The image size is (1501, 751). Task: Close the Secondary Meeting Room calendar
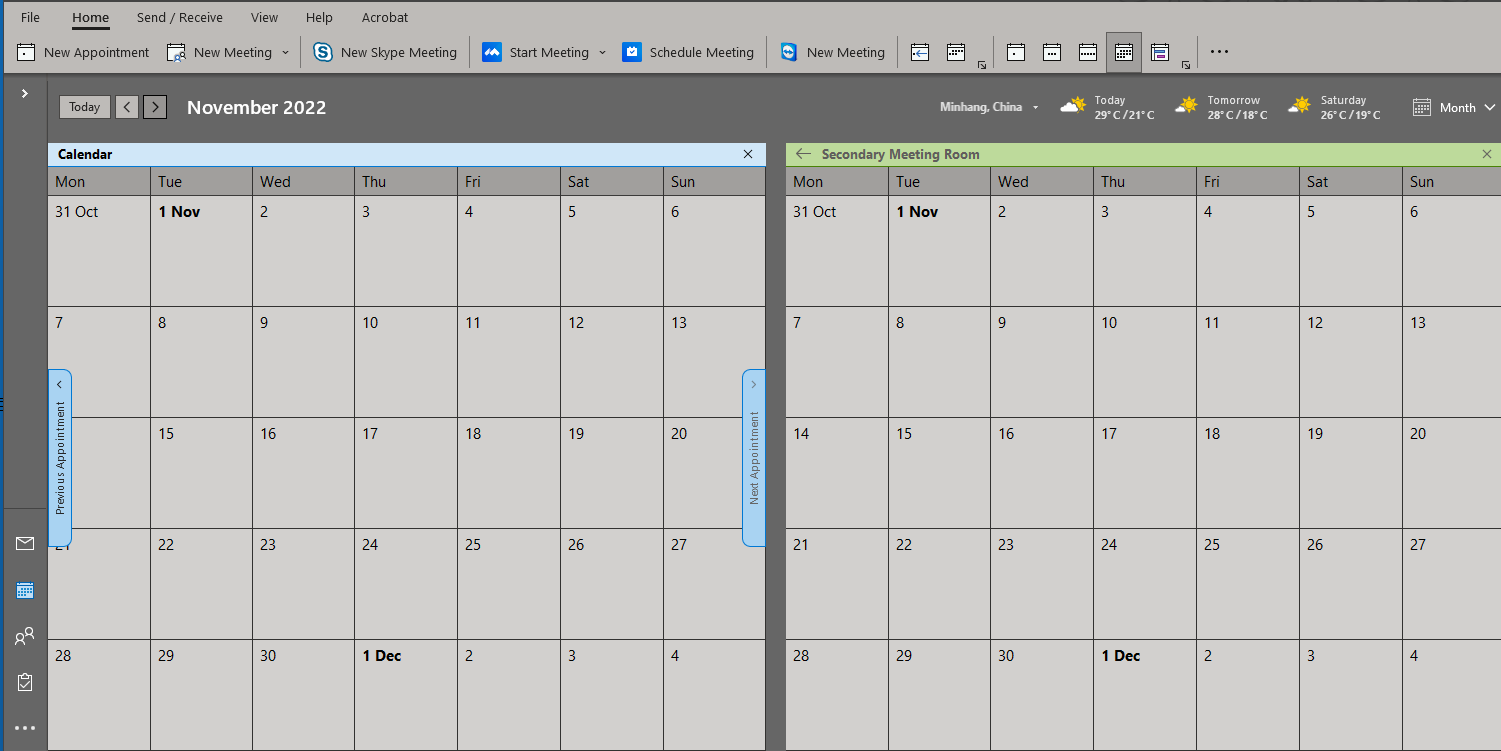pos(1487,154)
